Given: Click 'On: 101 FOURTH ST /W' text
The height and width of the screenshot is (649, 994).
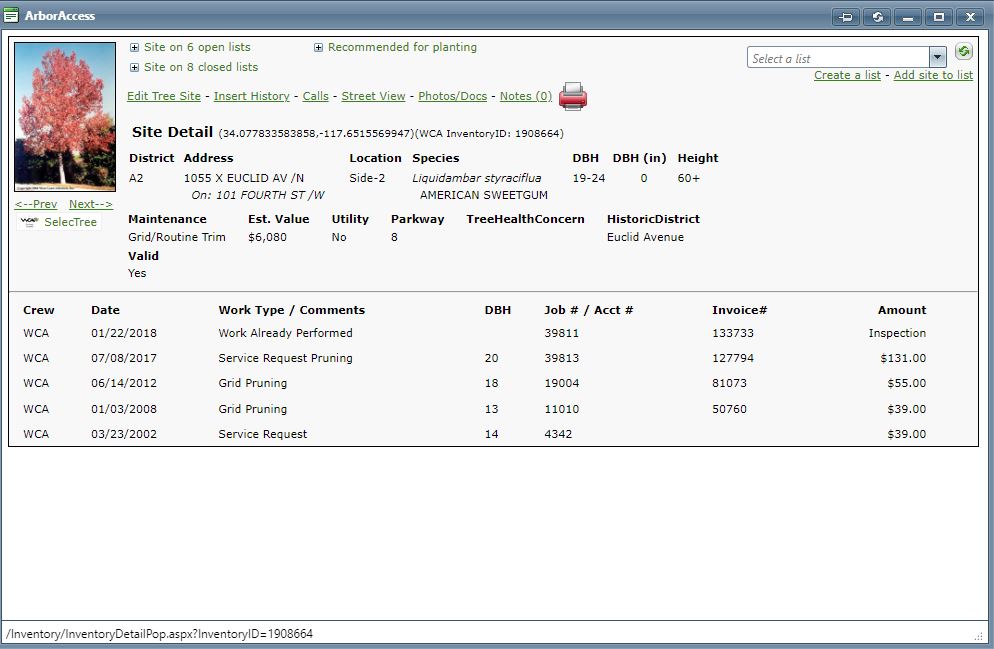Looking at the screenshot, I should click(258, 195).
